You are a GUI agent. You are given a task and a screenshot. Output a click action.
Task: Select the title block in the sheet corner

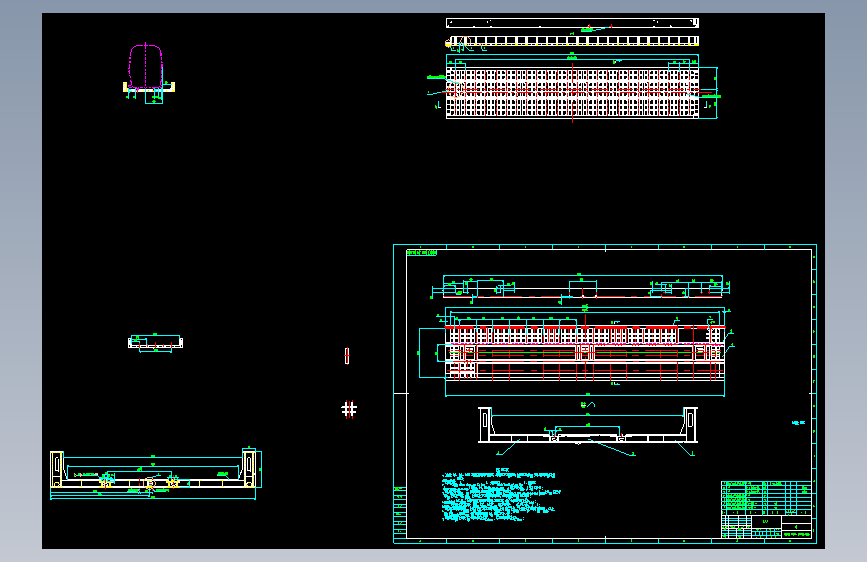766,509
